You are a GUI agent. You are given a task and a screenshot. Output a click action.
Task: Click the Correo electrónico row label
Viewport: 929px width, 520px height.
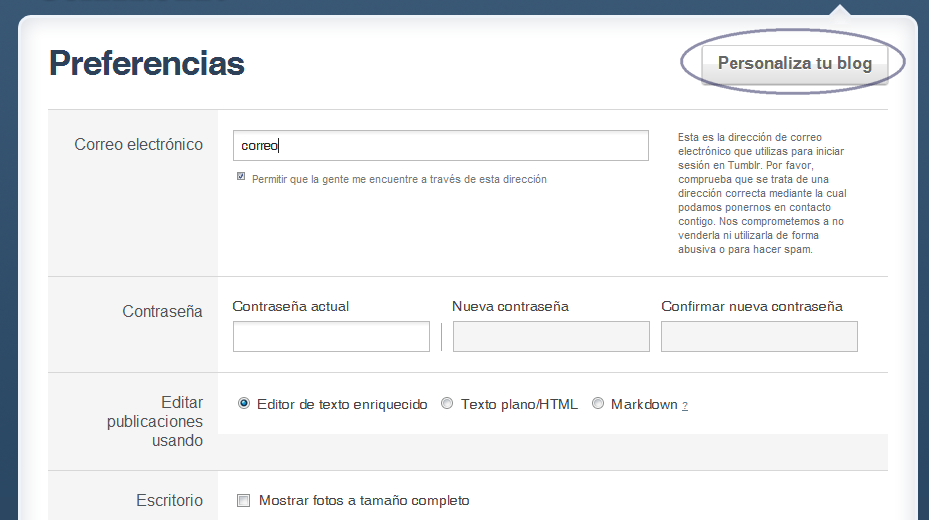[x=138, y=145]
